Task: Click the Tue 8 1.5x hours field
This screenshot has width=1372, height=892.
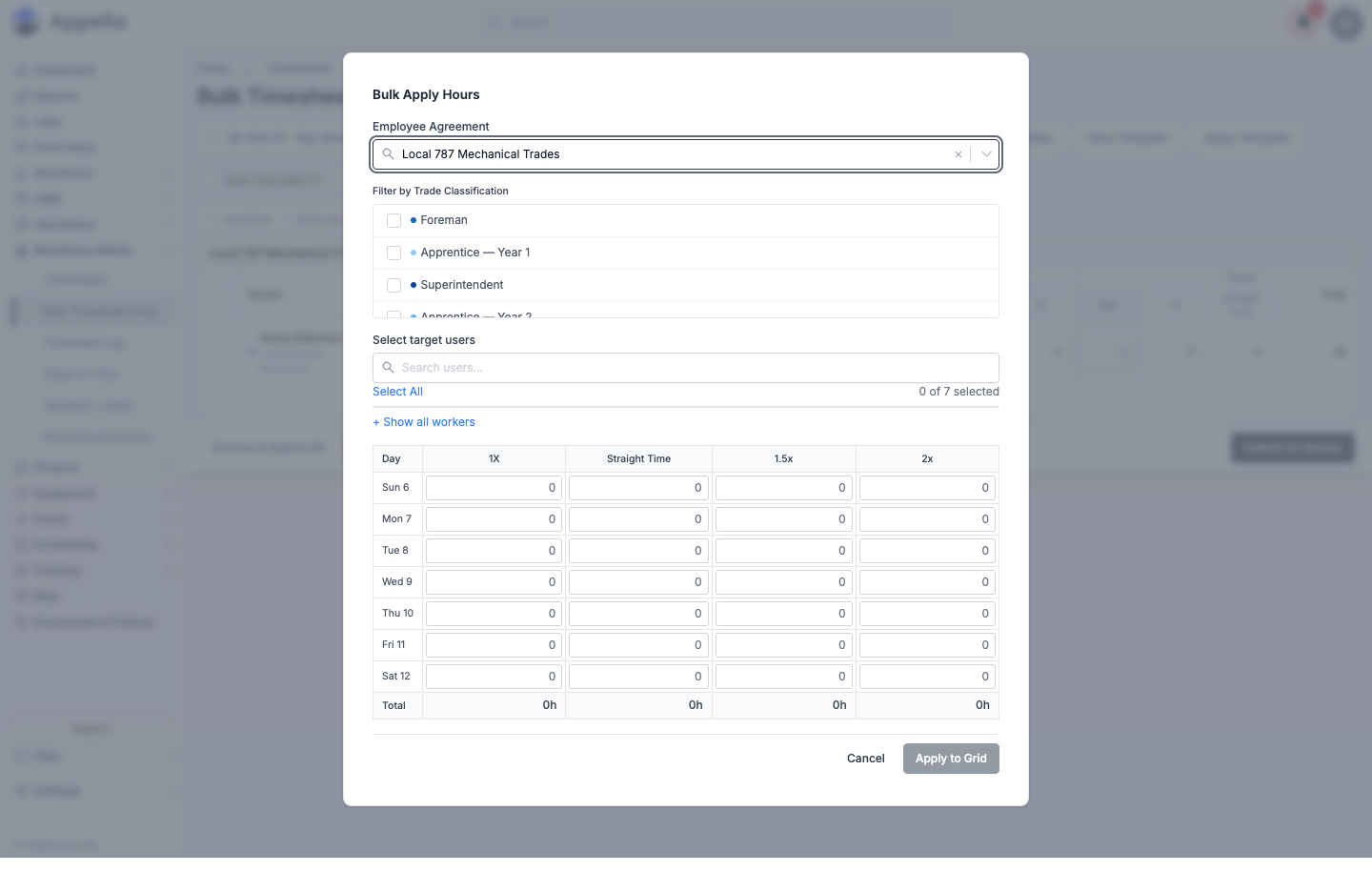Action: pos(784,551)
